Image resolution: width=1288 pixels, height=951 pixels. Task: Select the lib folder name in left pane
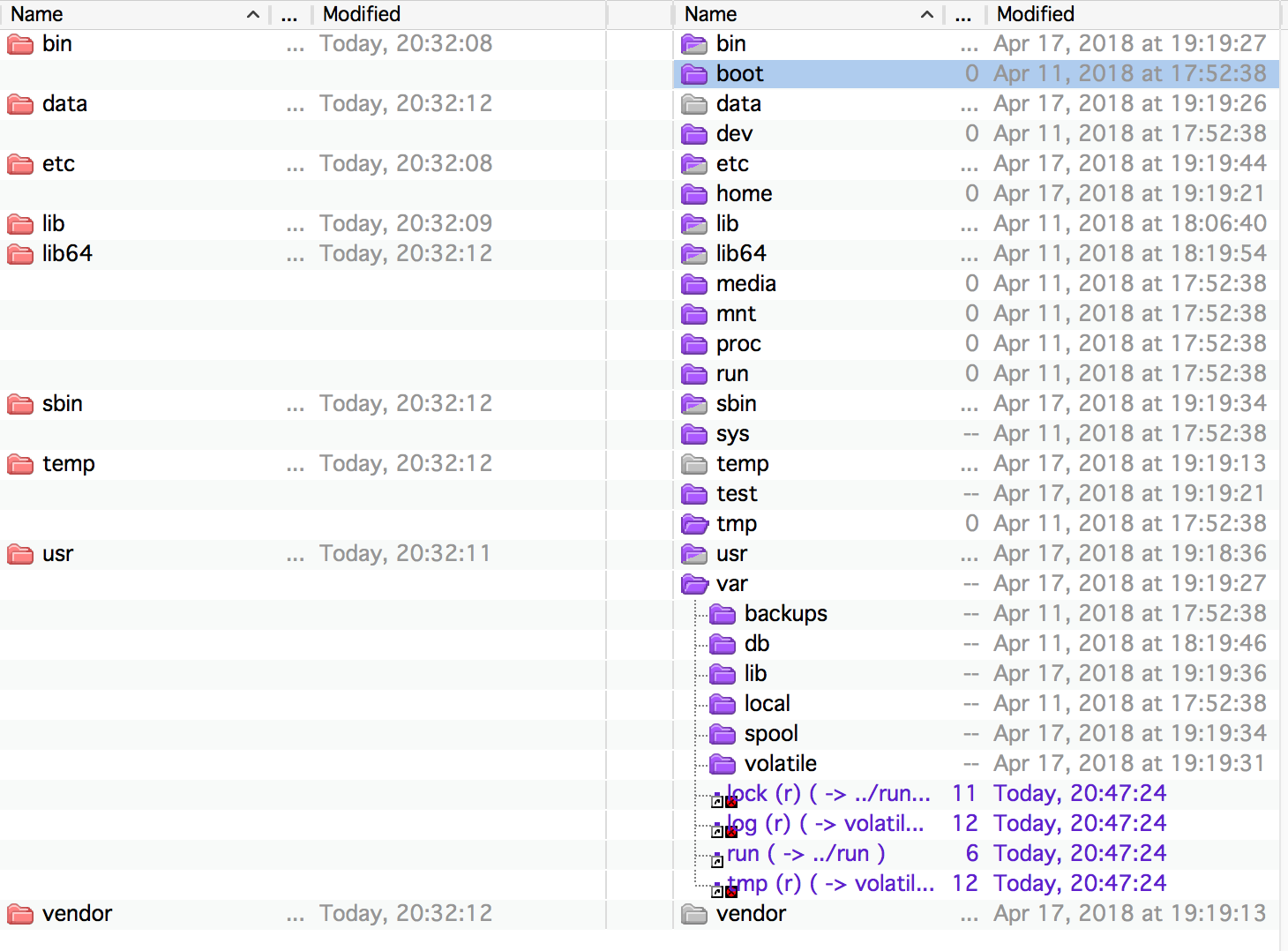[x=53, y=224]
